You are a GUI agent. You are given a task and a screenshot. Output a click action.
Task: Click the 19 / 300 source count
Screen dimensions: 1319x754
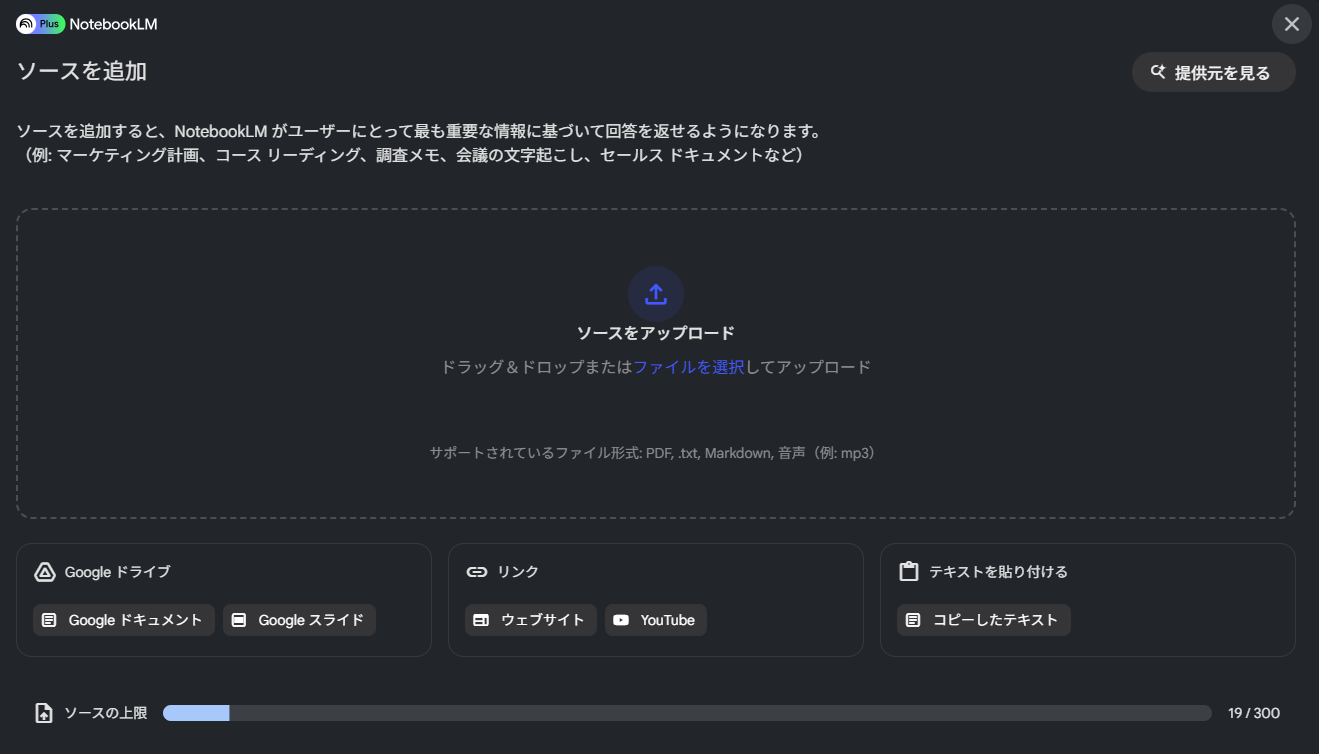tap(1254, 713)
